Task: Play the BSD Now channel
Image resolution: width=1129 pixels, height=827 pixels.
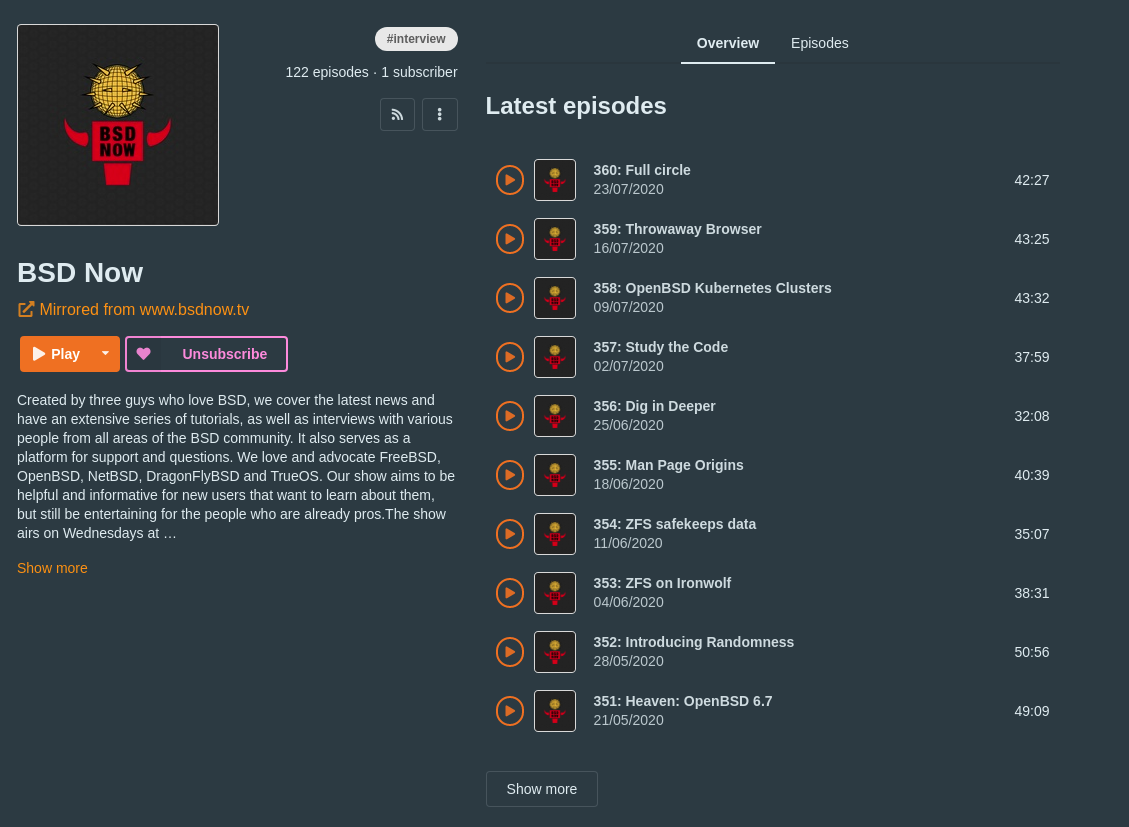Action: [56, 353]
